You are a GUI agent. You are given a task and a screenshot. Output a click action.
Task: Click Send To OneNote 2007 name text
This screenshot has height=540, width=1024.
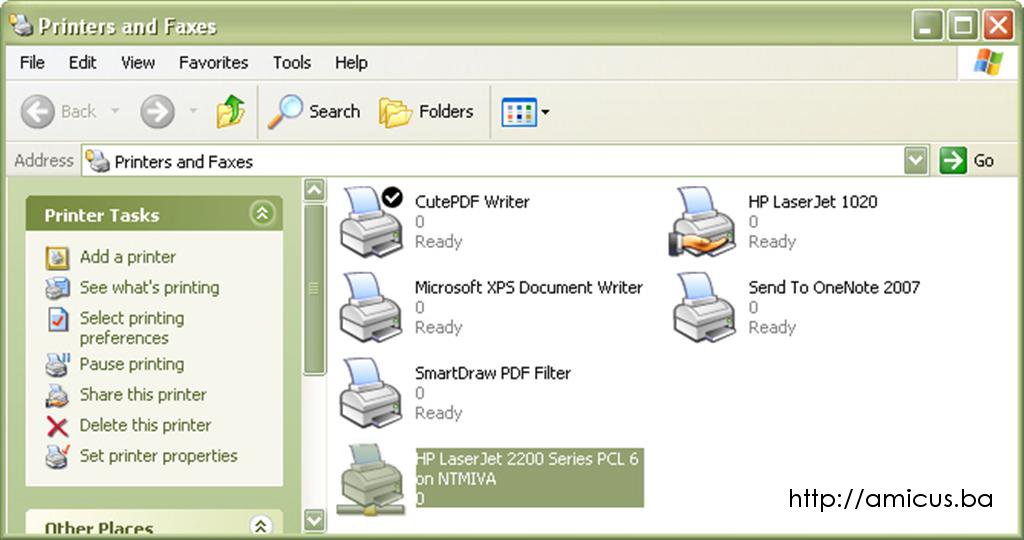834,288
